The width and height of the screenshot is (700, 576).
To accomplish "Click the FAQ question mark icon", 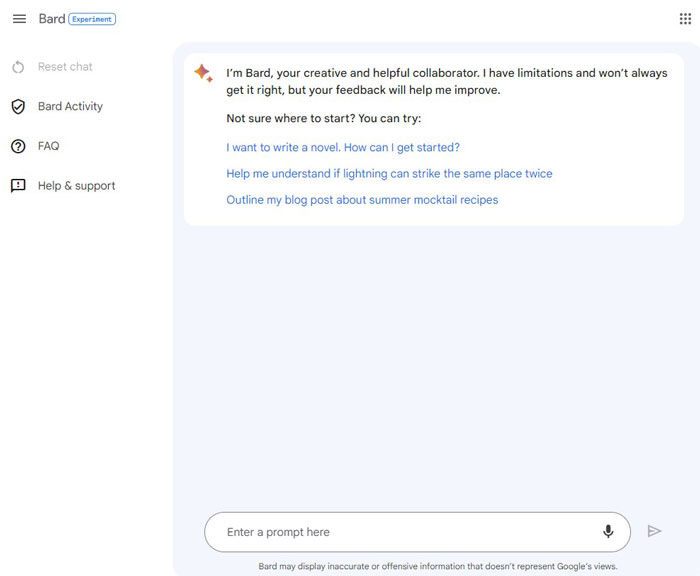I will [x=18, y=146].
